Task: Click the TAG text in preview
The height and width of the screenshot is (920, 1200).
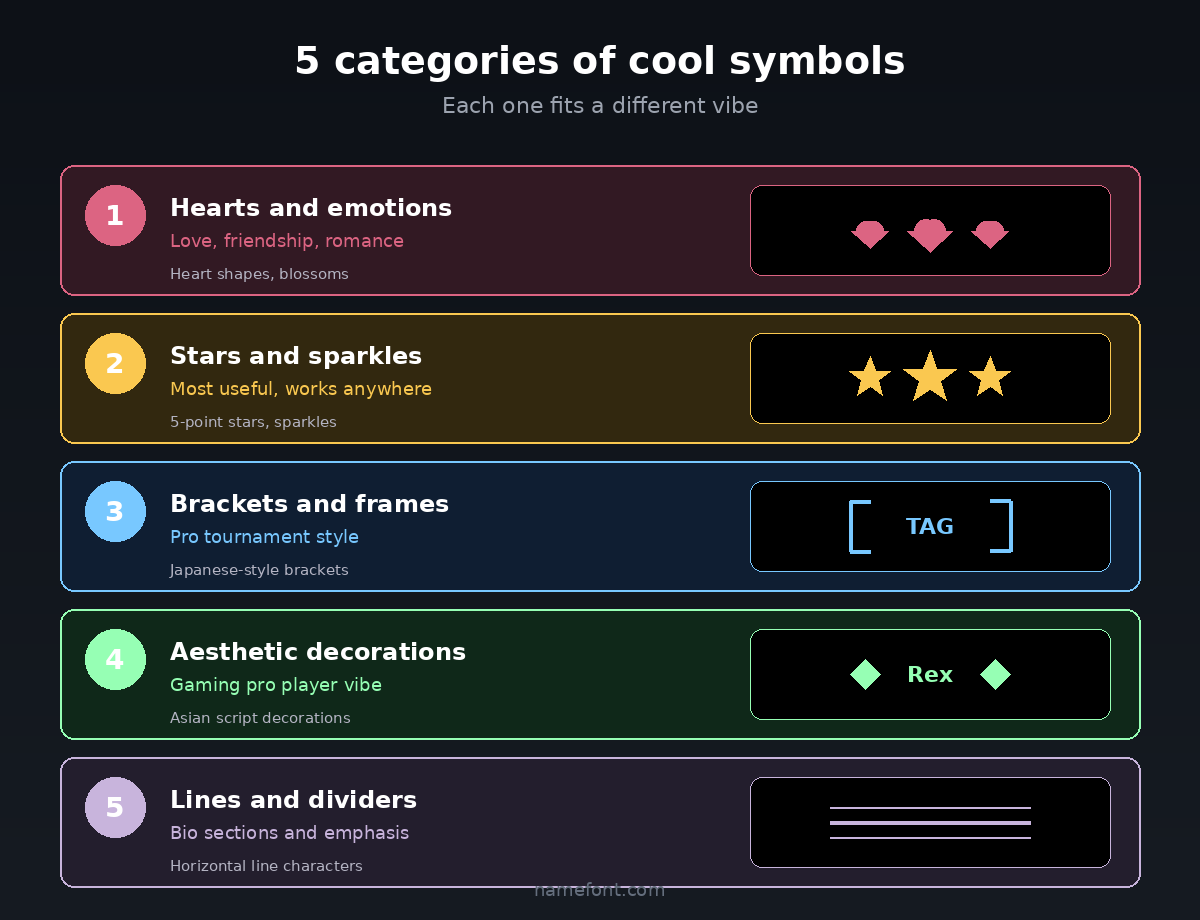Action: [x=930, y=526]
